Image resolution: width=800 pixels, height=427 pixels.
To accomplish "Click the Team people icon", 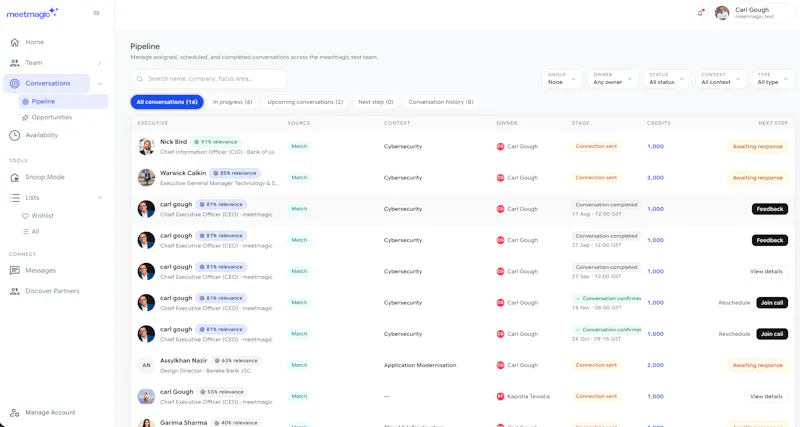I will pos(15,63).
